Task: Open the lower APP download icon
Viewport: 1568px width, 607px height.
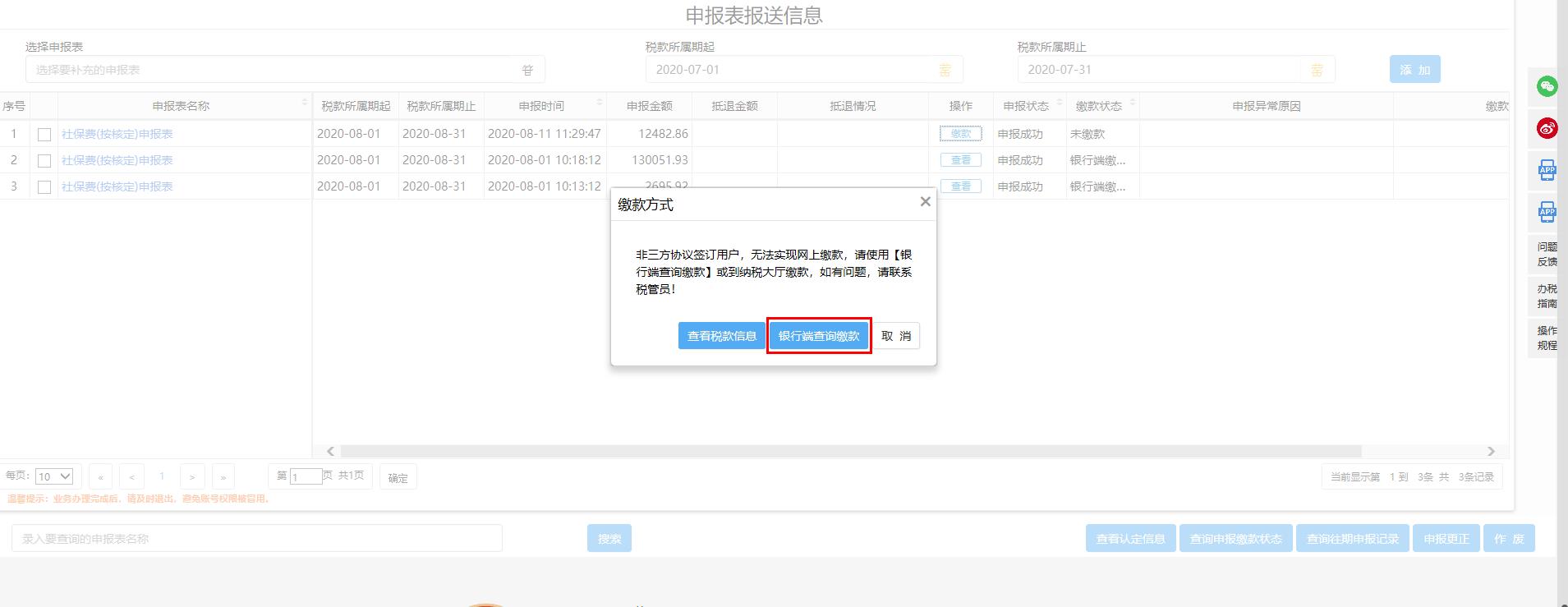Action: pyautogui.click(x=1547, y=213)
